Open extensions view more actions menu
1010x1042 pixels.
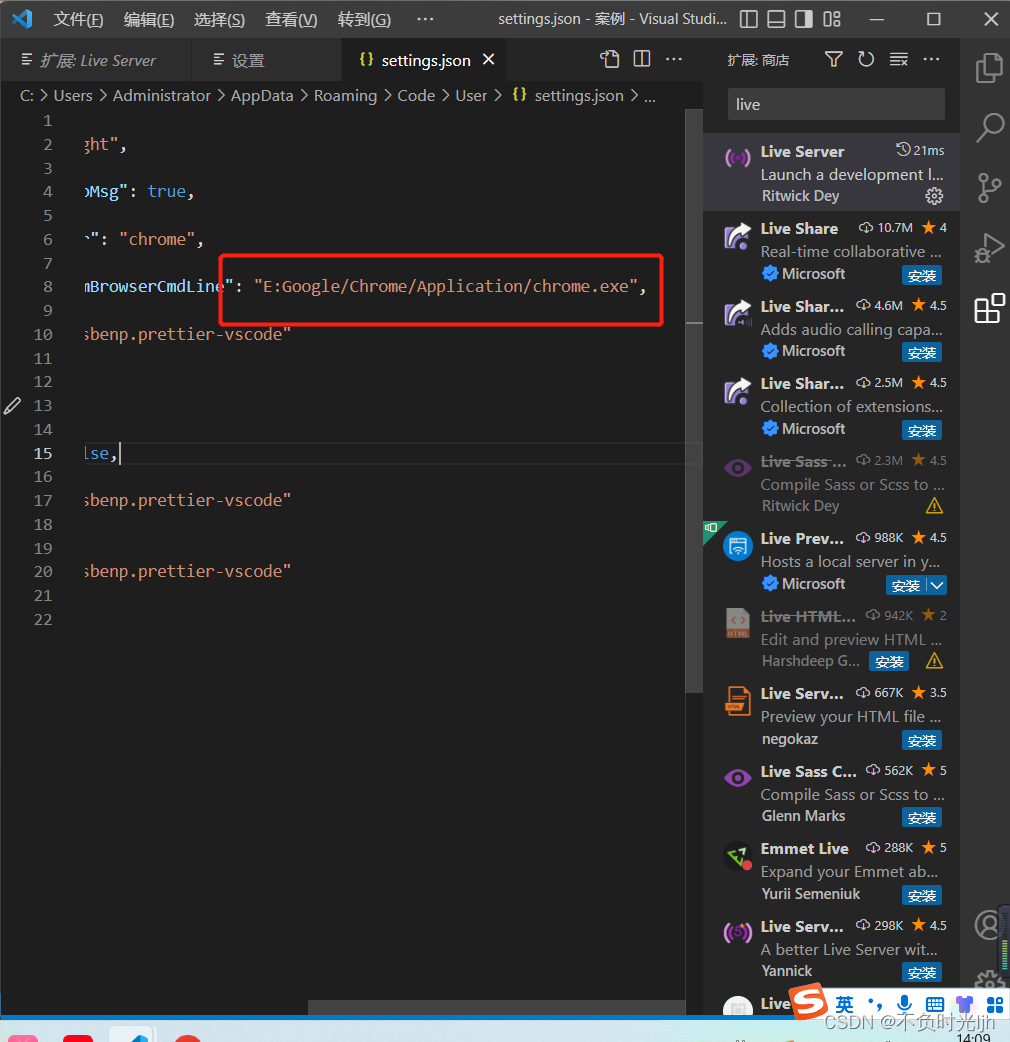pyautogui.click(x=932, y=60)
